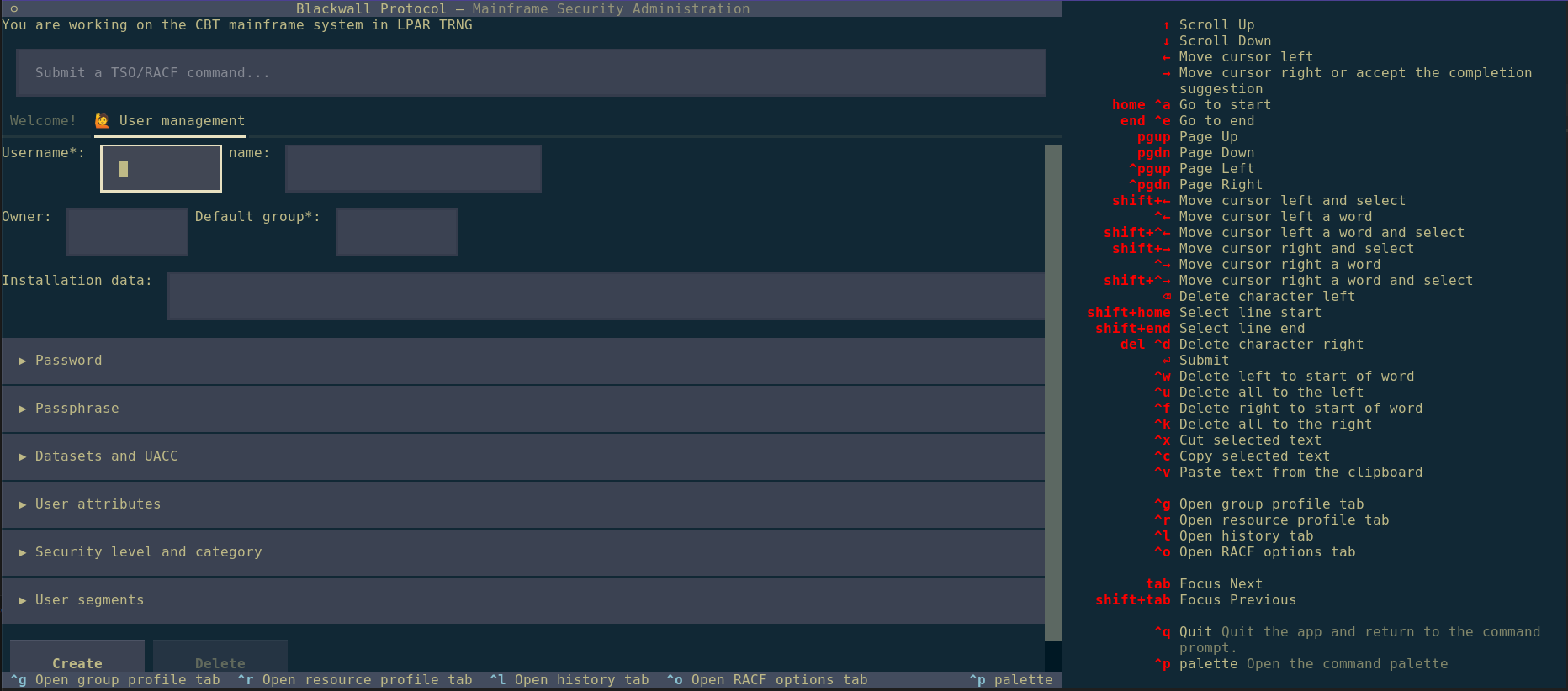Click 'Paste text from the clipboard' entry
This screenshot has height=691, width=1568.
(1300, 472)
